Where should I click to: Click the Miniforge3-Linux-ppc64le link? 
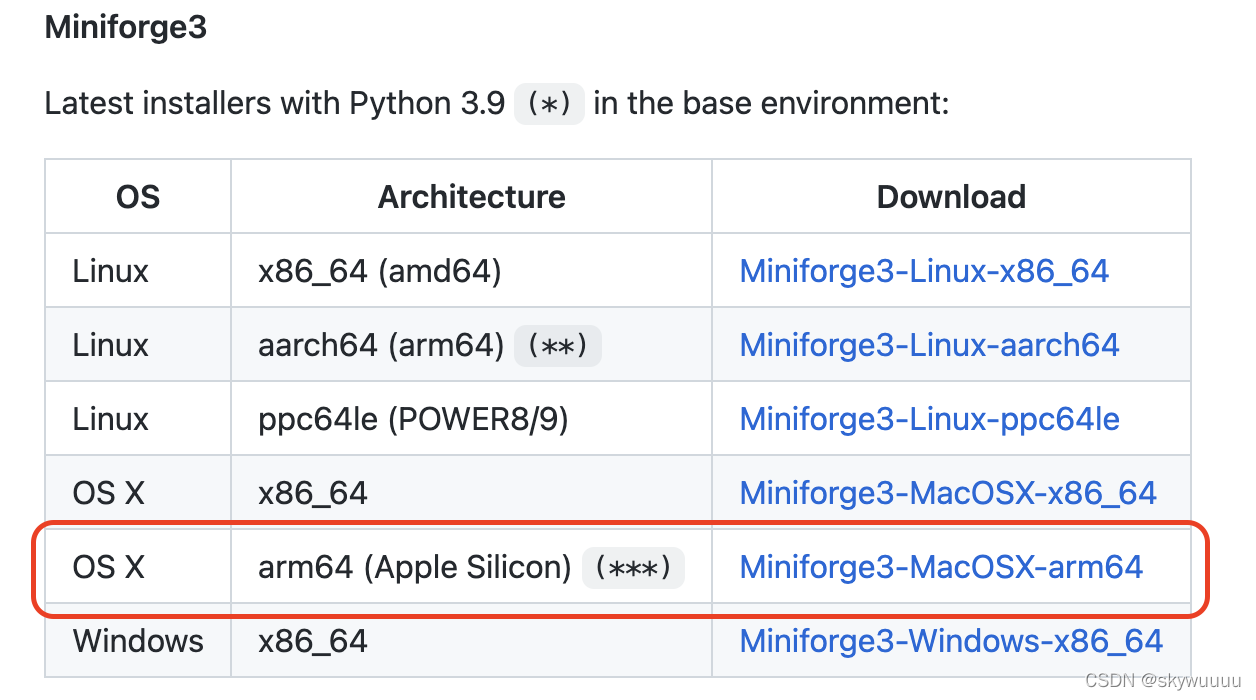click(929, 419)
